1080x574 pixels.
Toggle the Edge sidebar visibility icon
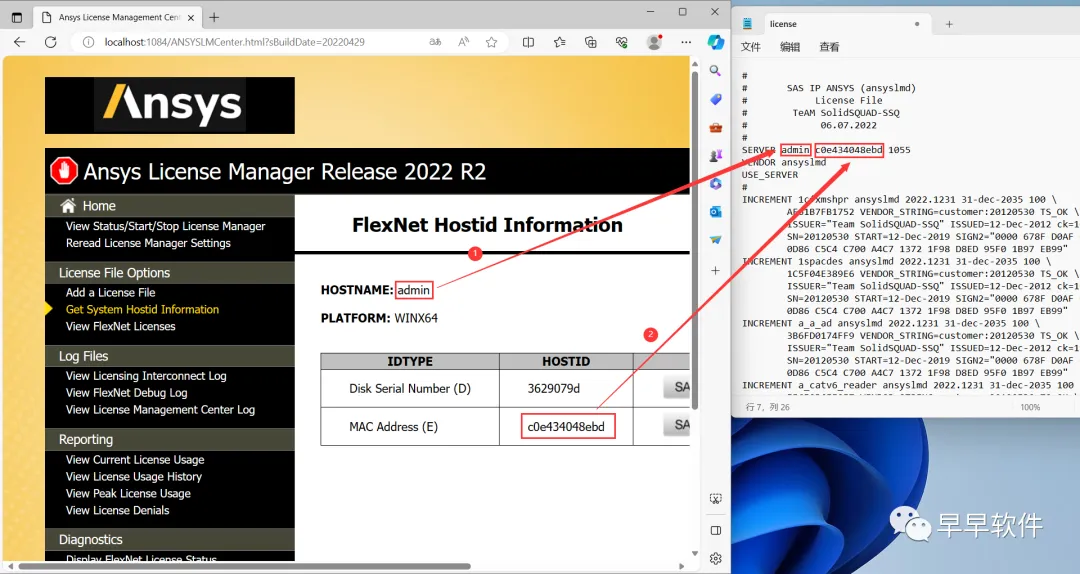pos(716,530)
